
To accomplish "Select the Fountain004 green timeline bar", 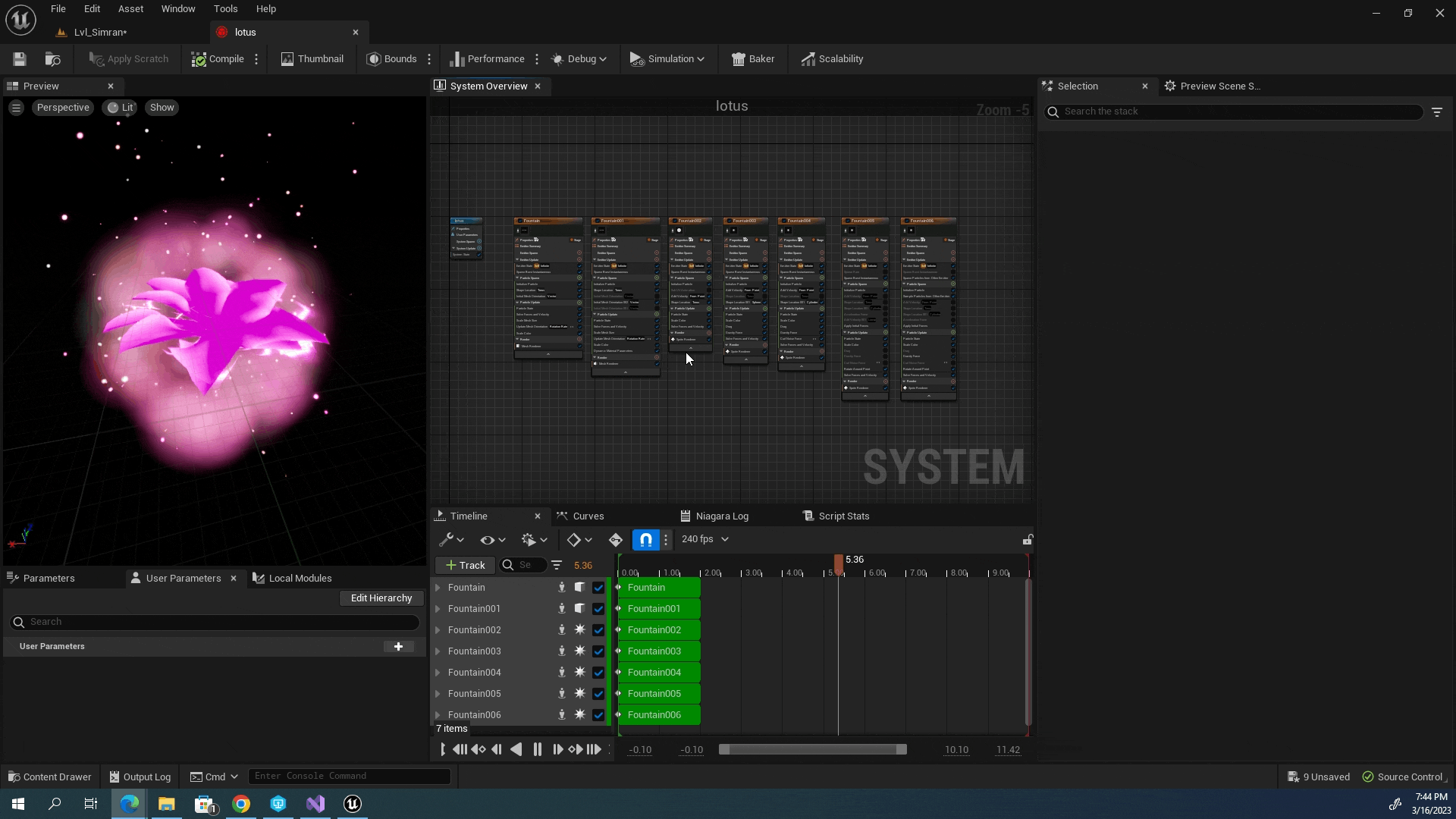I will point(659,673).
